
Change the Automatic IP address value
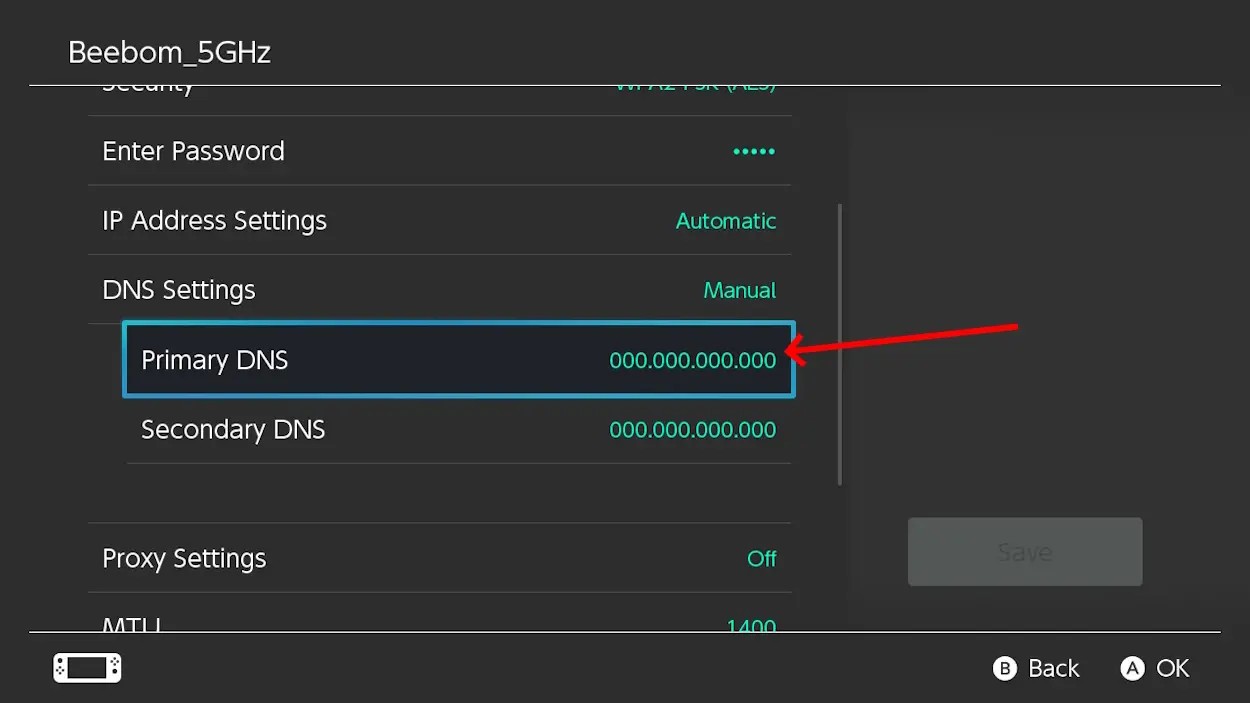click(725, 221)
